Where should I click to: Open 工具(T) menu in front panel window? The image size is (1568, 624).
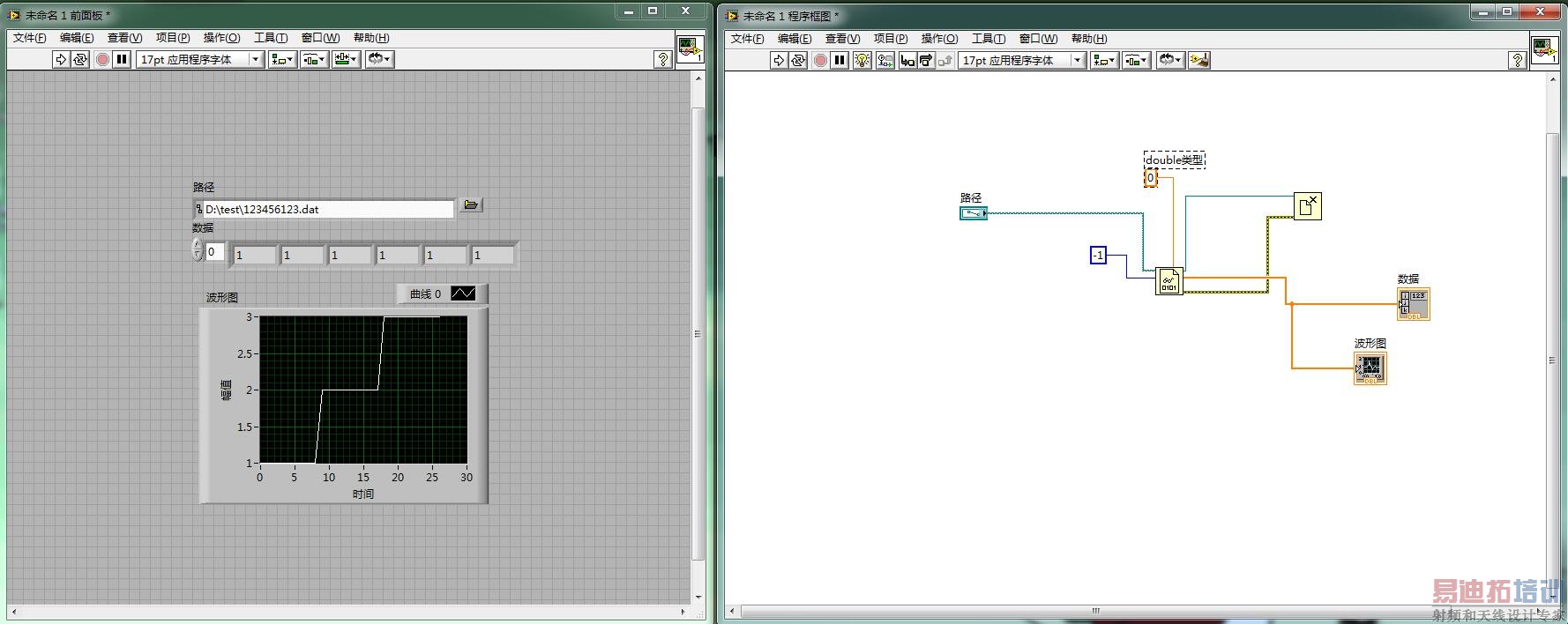(x=271, y=38)
